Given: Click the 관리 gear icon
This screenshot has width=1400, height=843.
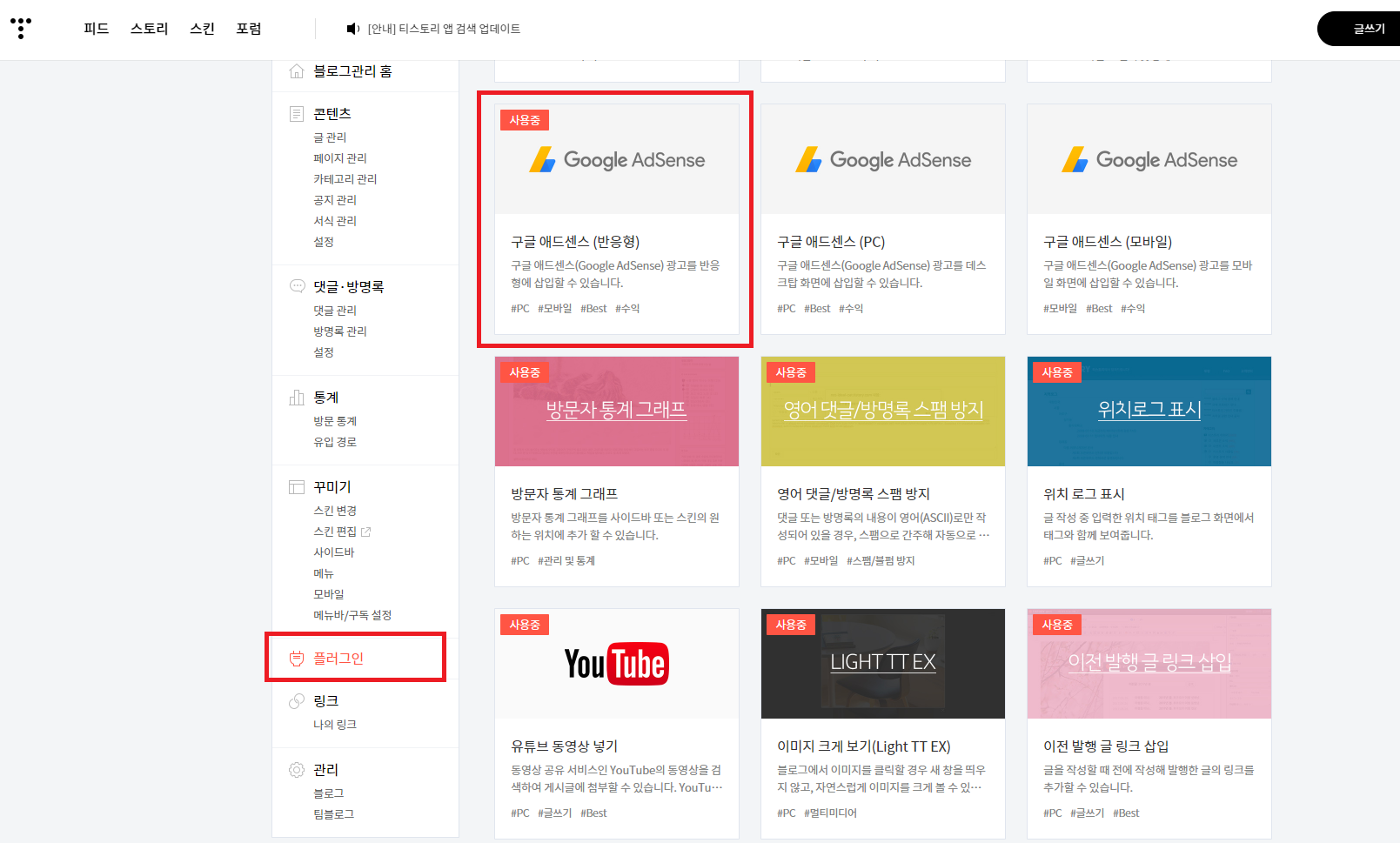Looking at the screenshot, I should tap(297, 770).
